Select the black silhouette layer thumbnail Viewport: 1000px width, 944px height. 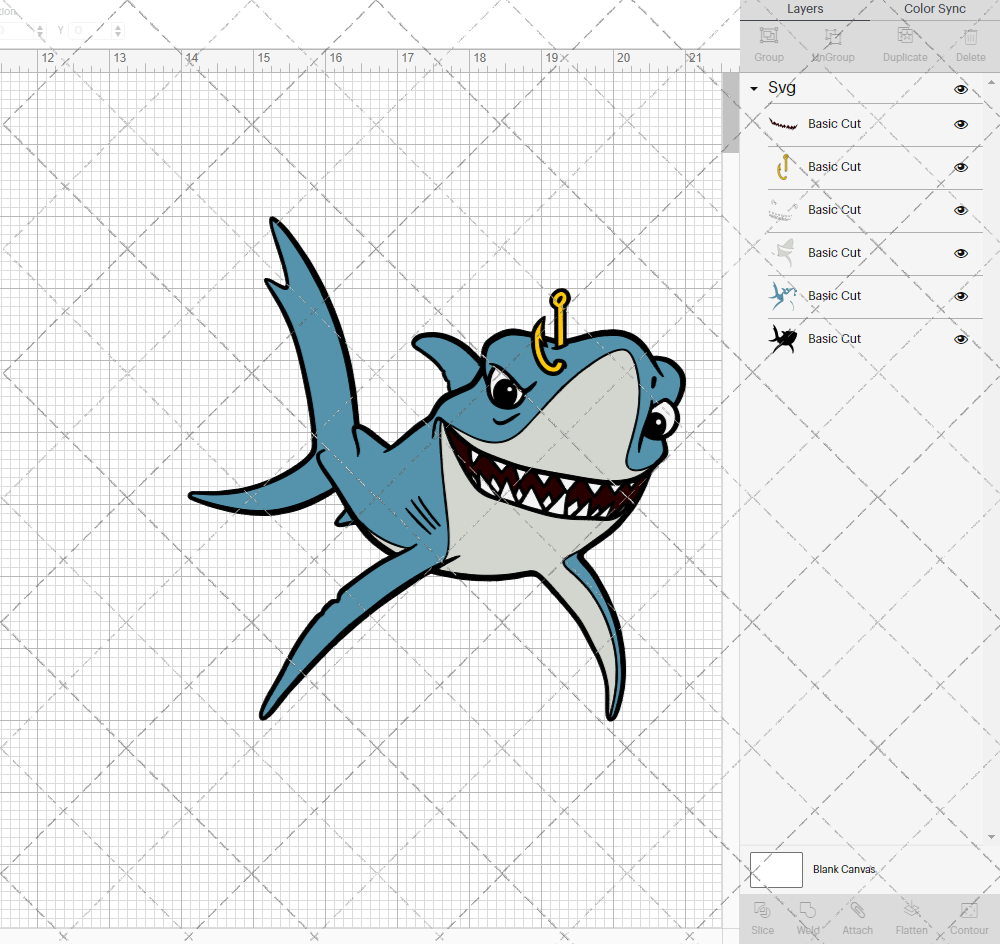(x=783, y=339)
